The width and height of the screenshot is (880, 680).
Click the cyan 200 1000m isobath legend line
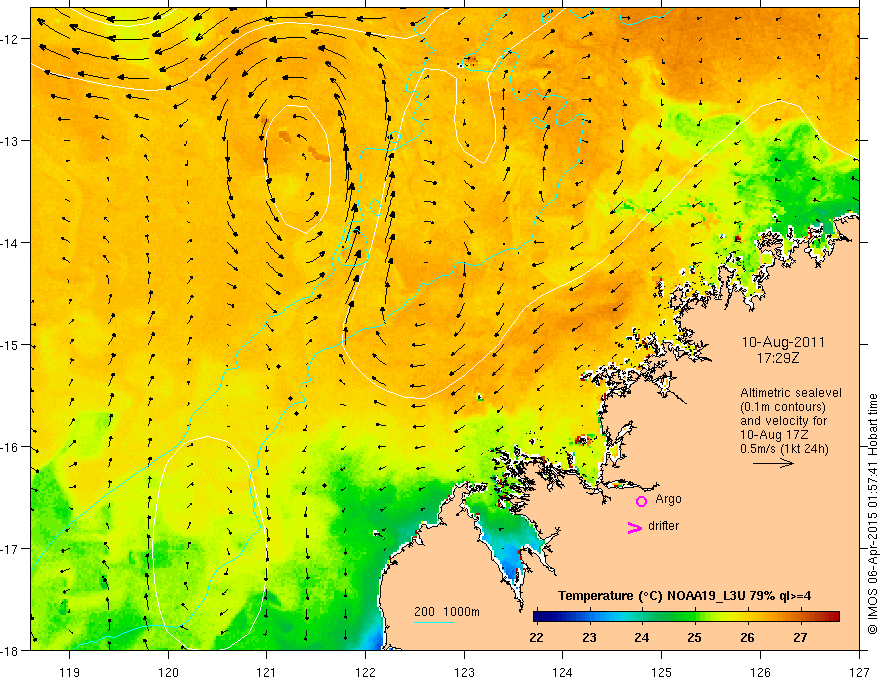click(434, 622)
